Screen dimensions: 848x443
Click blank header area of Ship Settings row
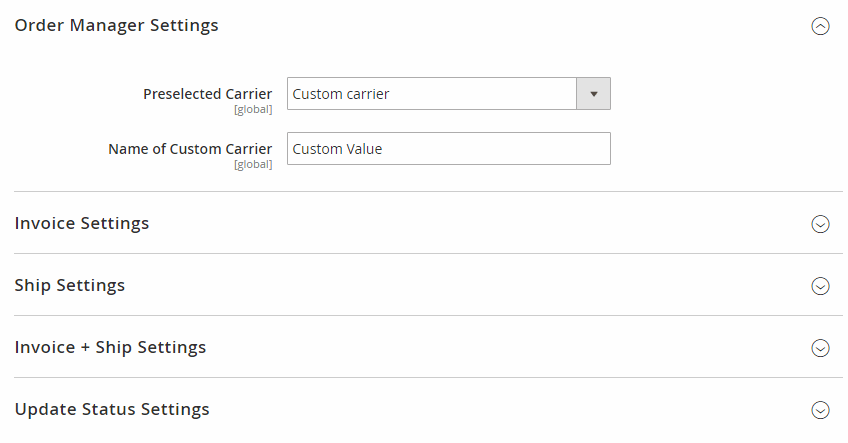tap(450, 285)
